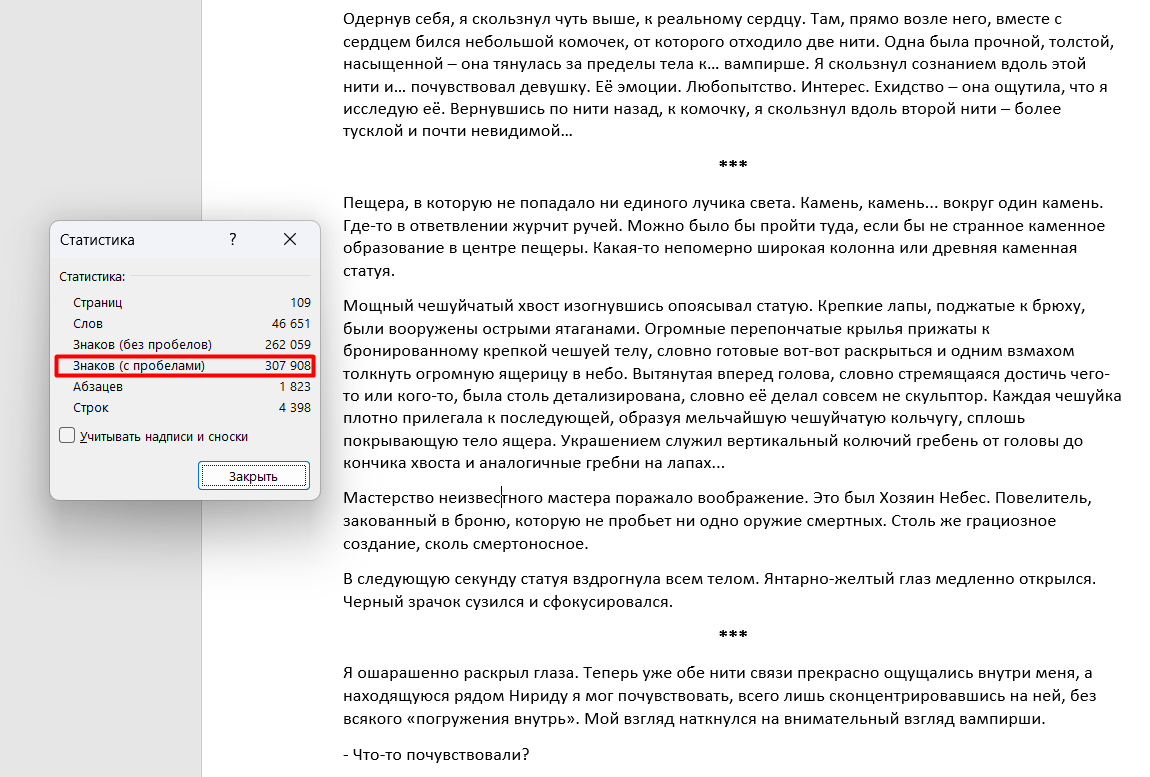Click highlighted Знаков (с пробелами) row
Viewport: 1150px width, 777px height.
(x=186, y=365)
